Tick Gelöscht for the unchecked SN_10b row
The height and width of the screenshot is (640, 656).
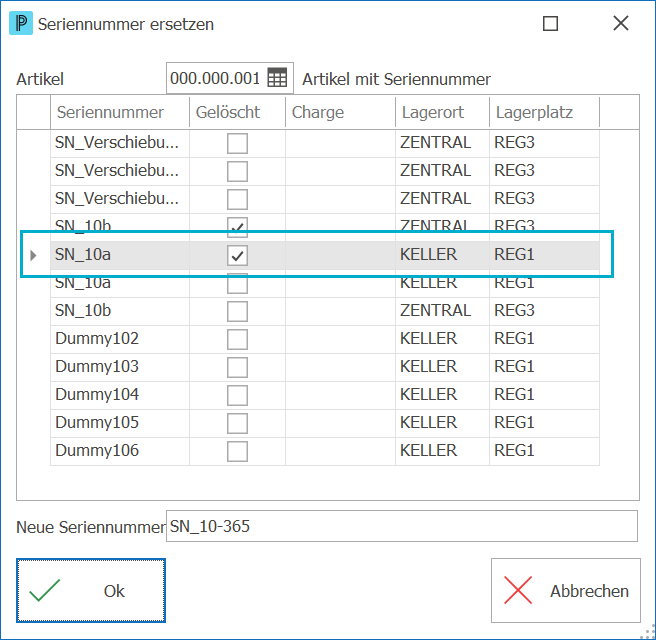point(237,311)
